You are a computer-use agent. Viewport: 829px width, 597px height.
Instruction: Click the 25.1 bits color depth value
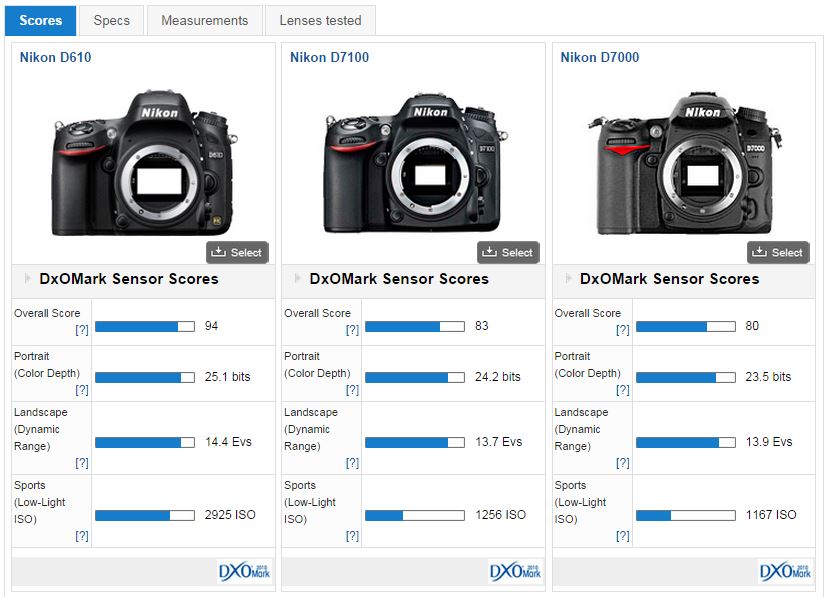227,376
